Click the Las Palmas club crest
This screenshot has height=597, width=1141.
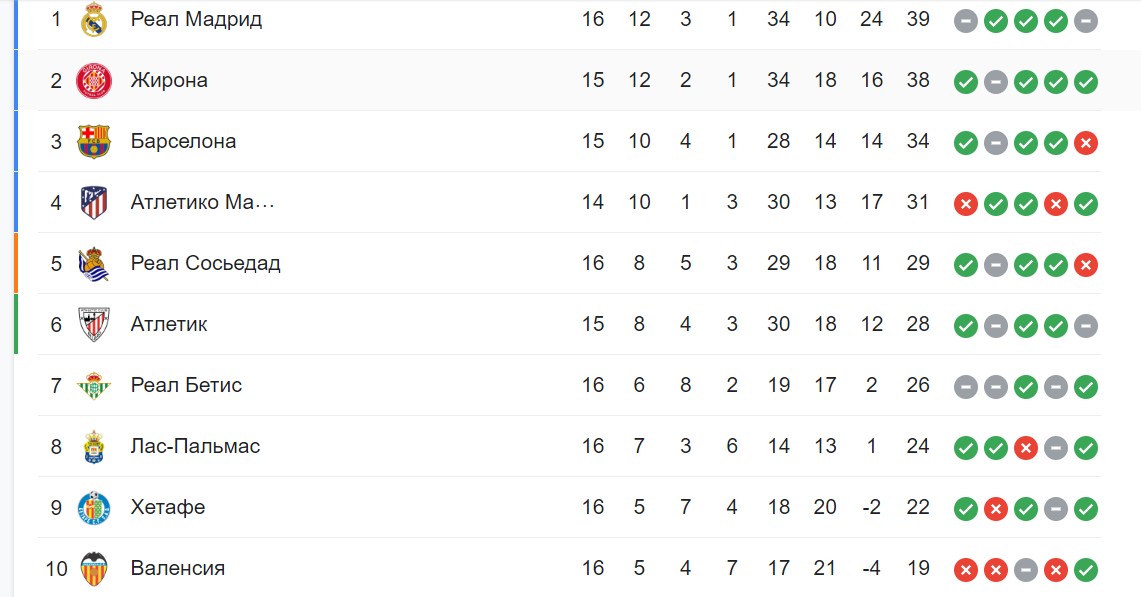pos(94,447)
